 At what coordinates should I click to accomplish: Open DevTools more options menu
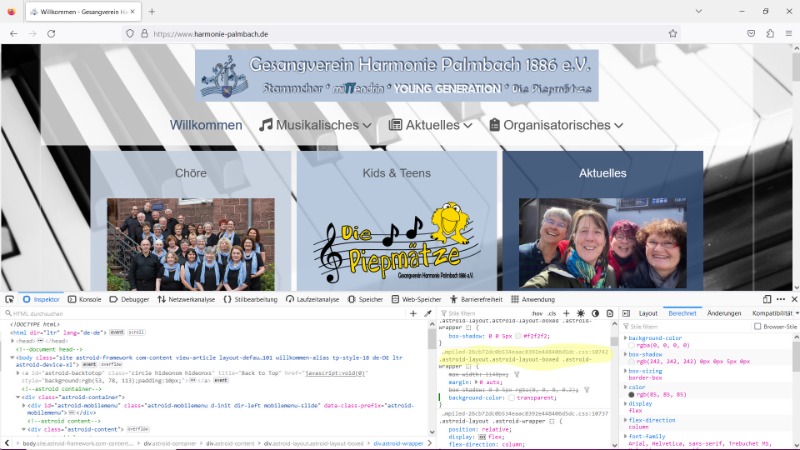click(x=781, y=299)
